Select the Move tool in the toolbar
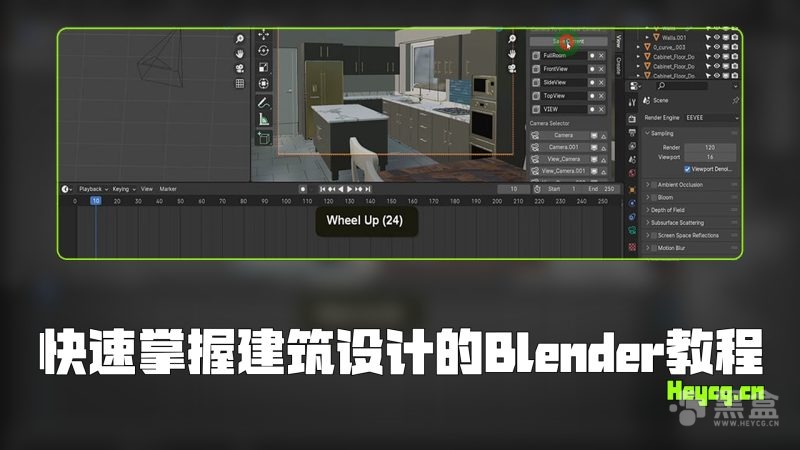The image size is (800, 450). pos(263,35)
